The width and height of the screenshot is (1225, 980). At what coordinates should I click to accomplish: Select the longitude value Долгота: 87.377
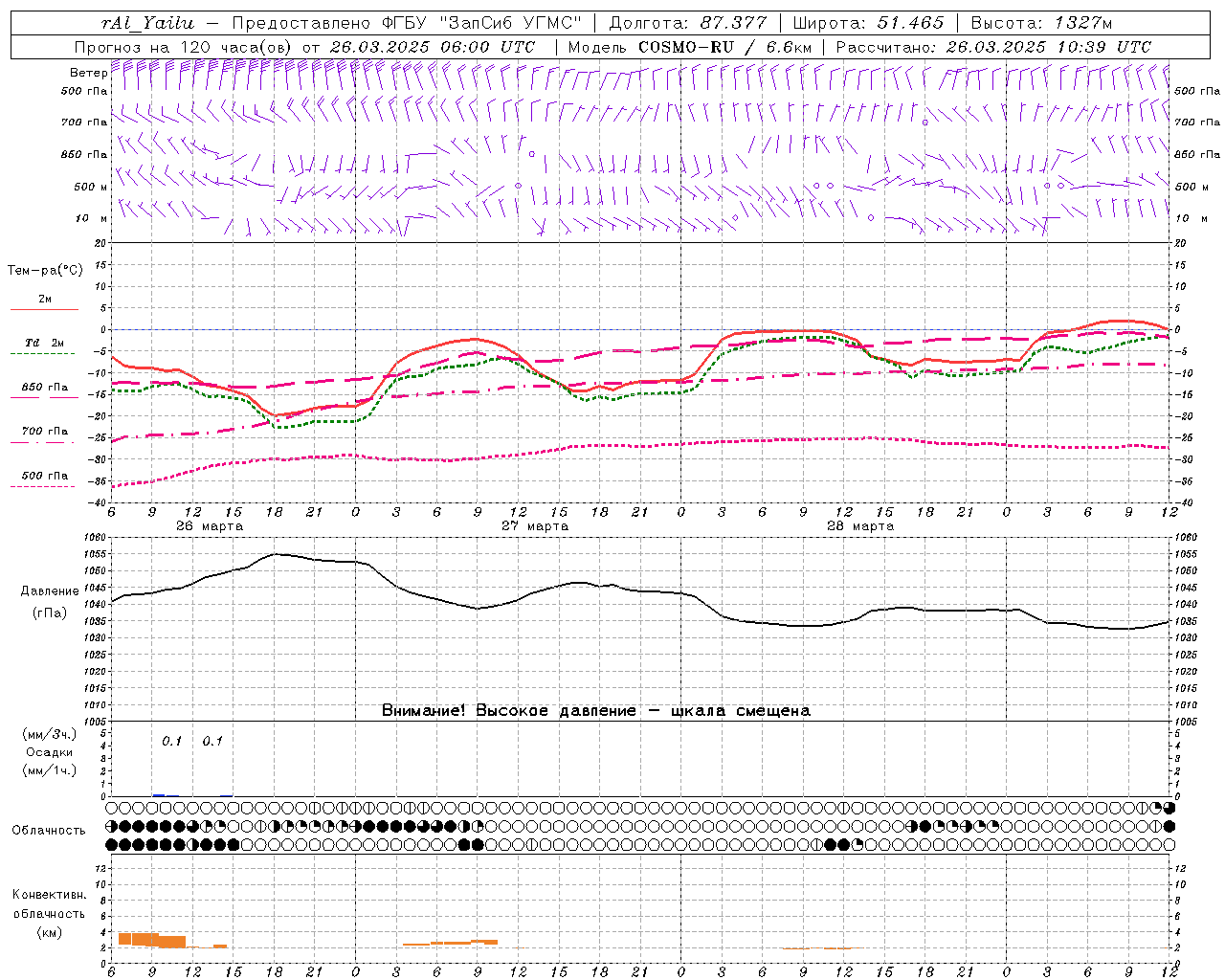point(686,23)
